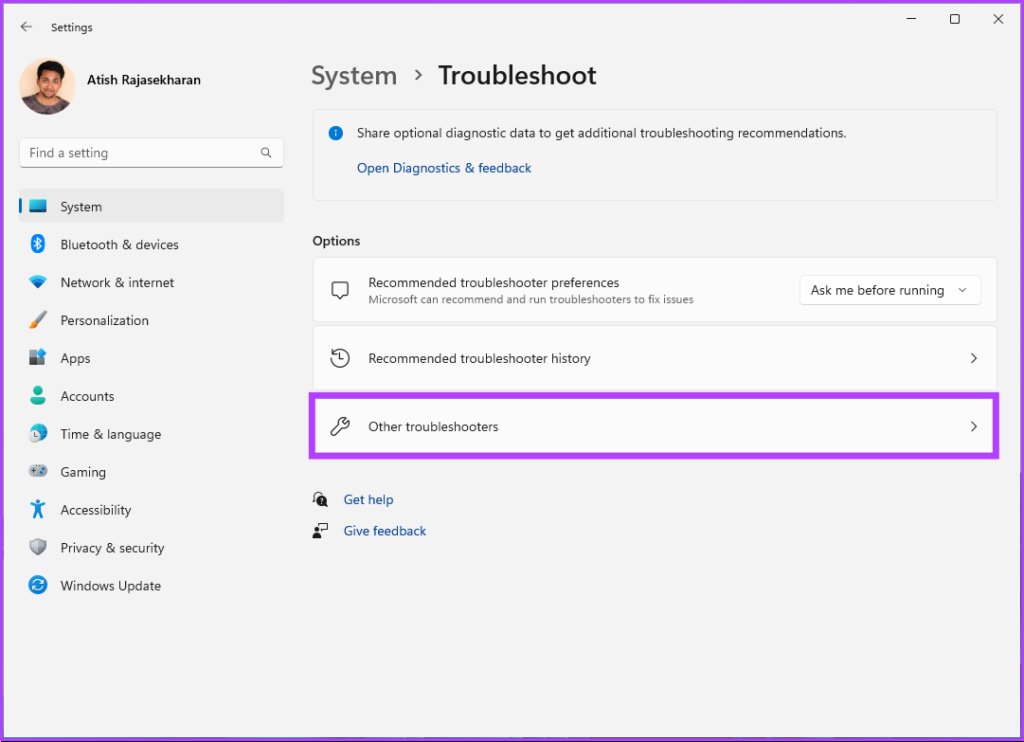This screenshot has height=742, width=1024.
Task: Click the Windows Update sync icon
Action: click(x=38, y=586)
